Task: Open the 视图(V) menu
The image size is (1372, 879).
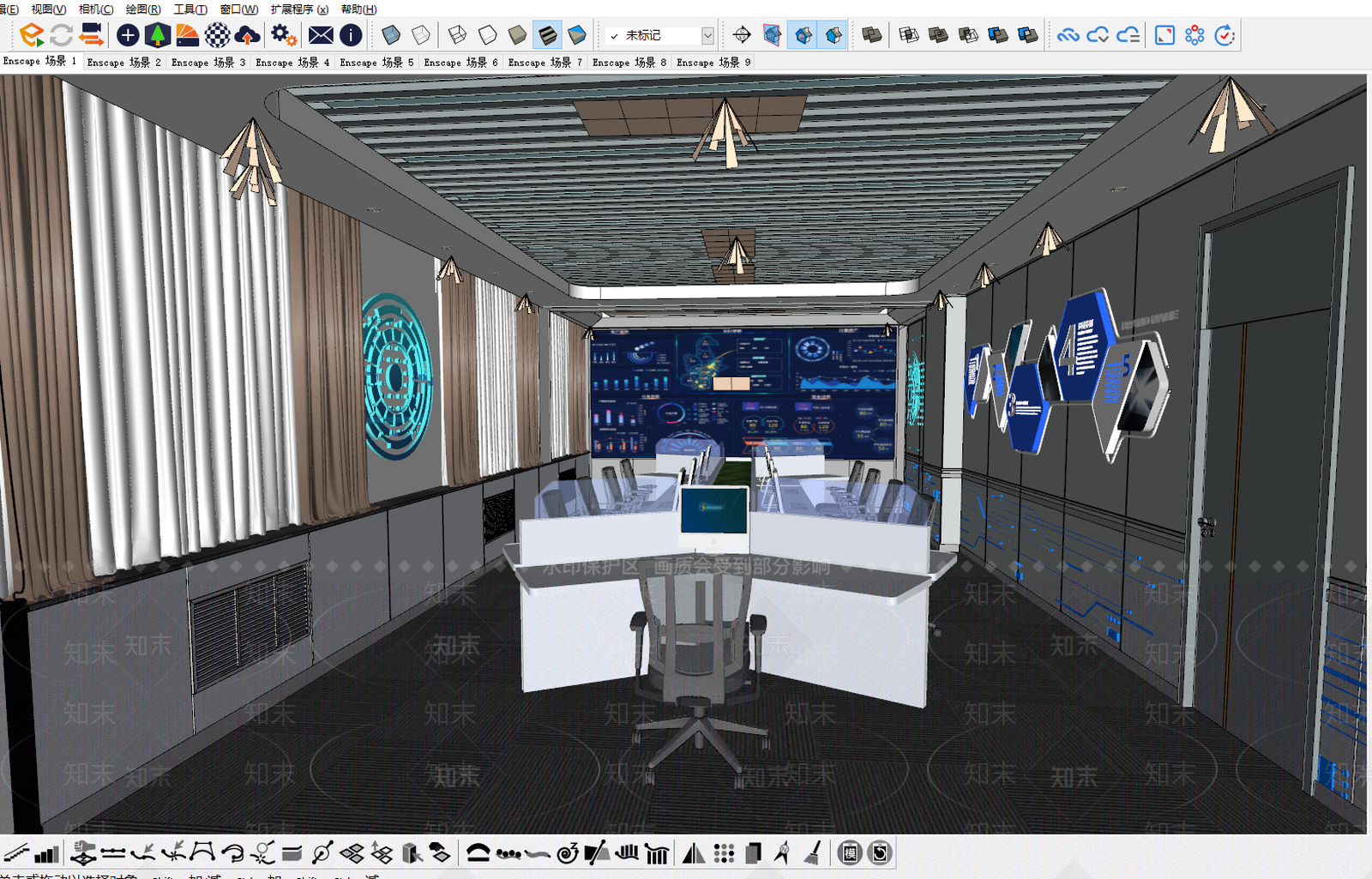Action: [x=48, y=9]
